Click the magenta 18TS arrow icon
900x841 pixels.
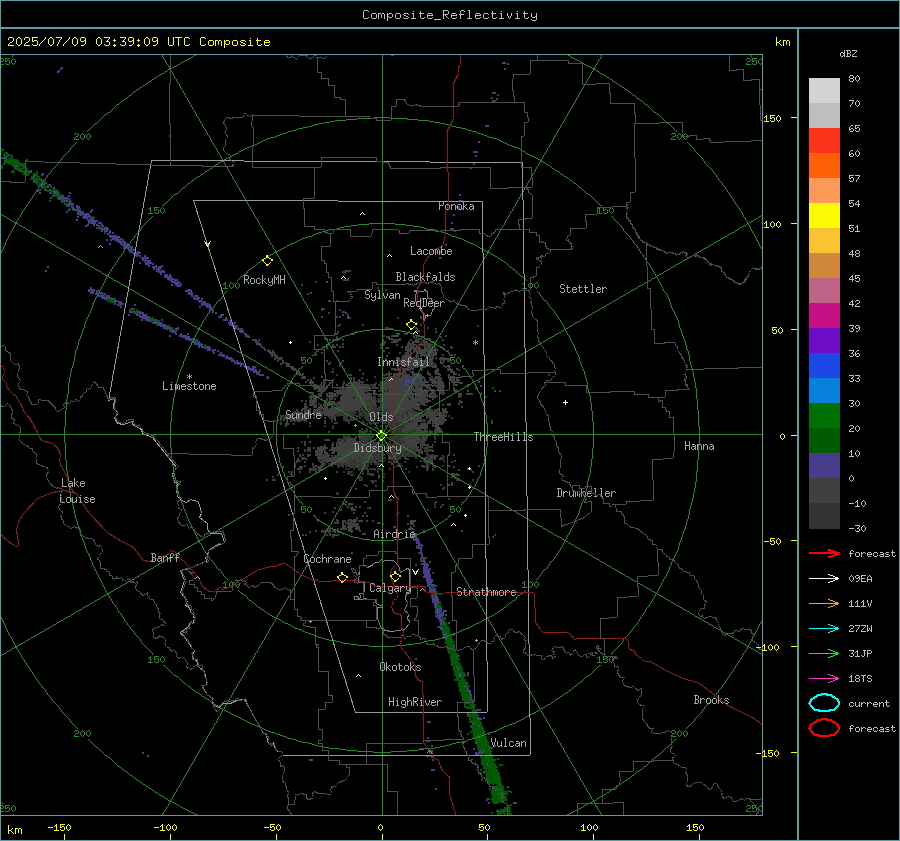click(824, 679)
